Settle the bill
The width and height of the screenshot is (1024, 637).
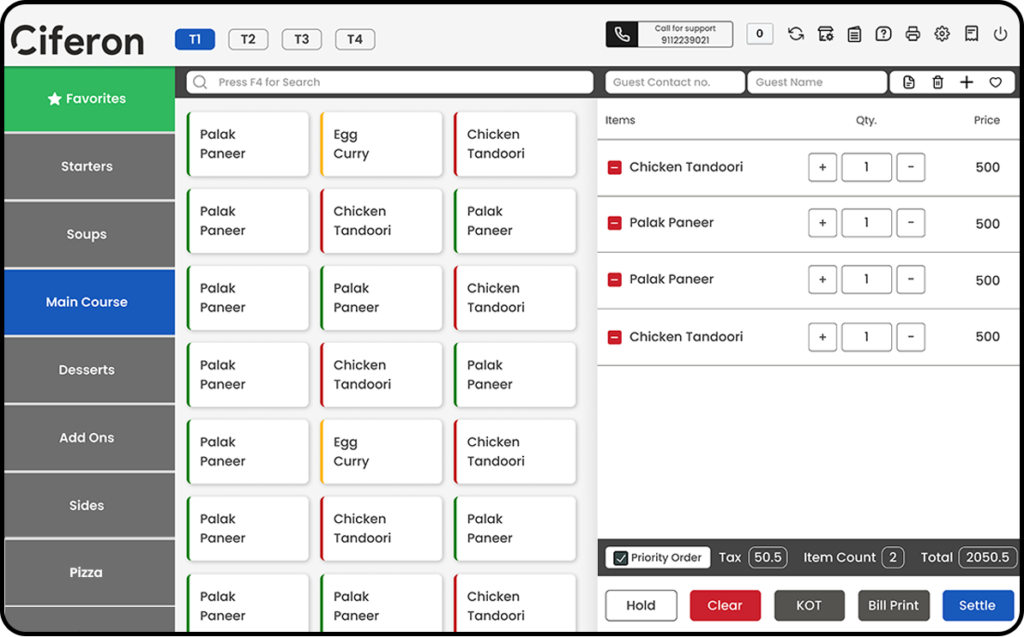[x=977, y=605]
